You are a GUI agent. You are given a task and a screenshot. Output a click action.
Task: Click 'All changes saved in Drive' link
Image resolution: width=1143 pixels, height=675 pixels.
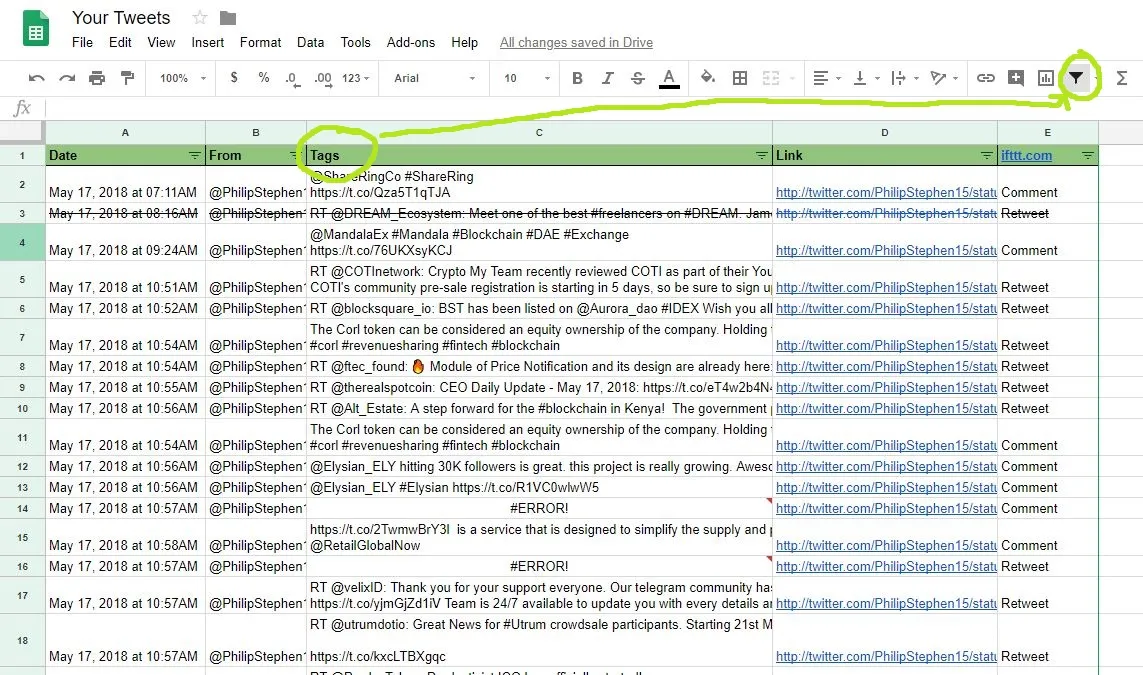[x=576, y=42]
